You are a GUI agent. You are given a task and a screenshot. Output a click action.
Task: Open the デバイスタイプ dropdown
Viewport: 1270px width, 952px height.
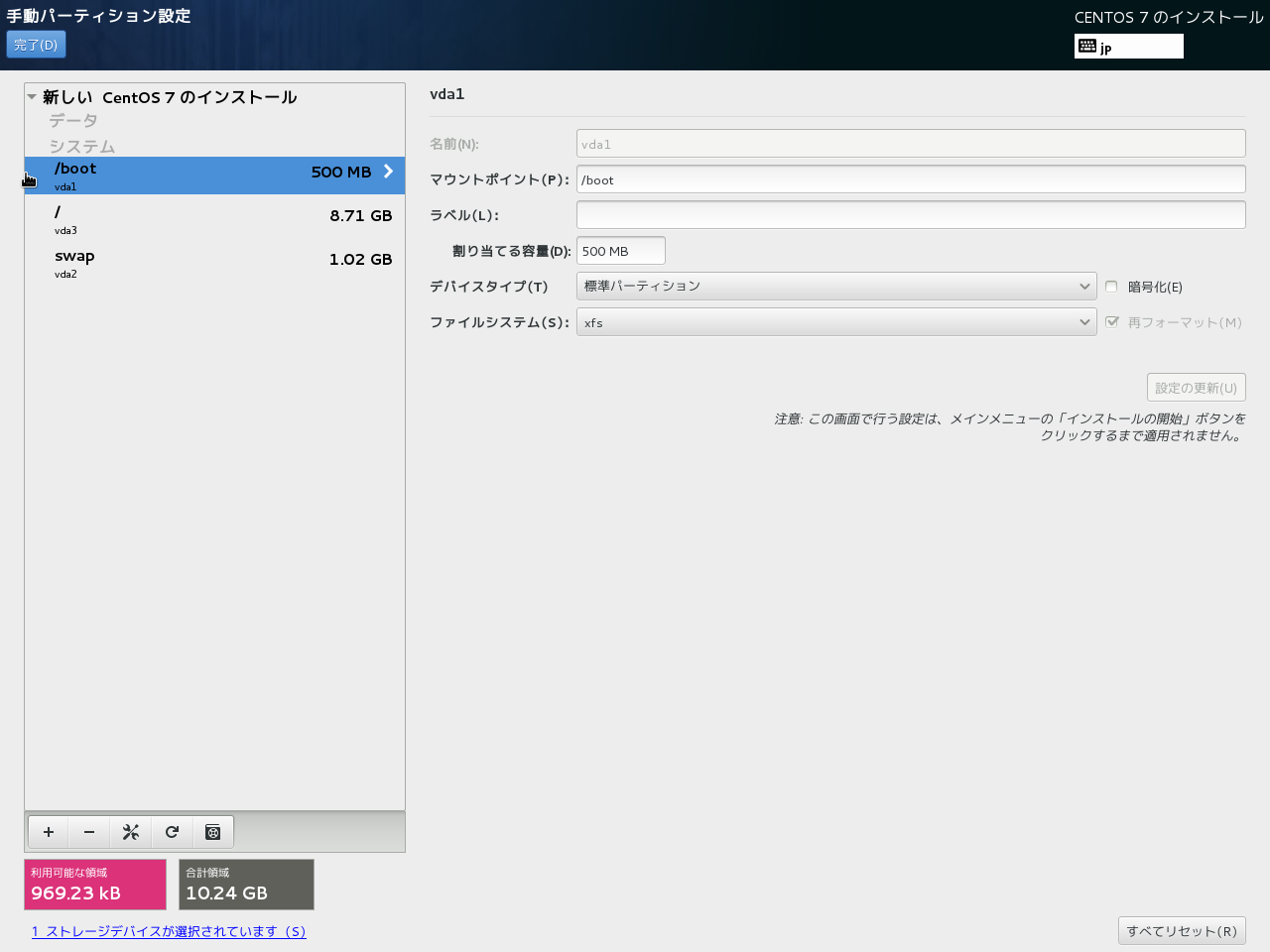tap(835, 287)
